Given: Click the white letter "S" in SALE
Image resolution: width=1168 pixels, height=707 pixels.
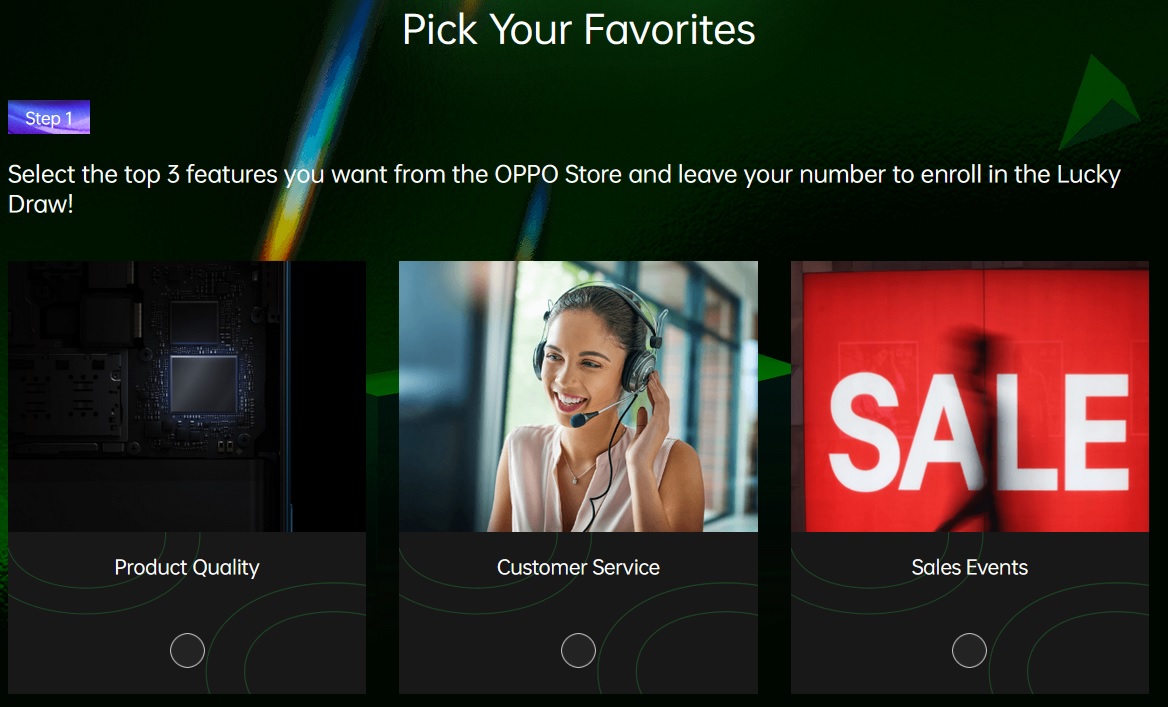Looking at the screenshot, I should (864, 432).
